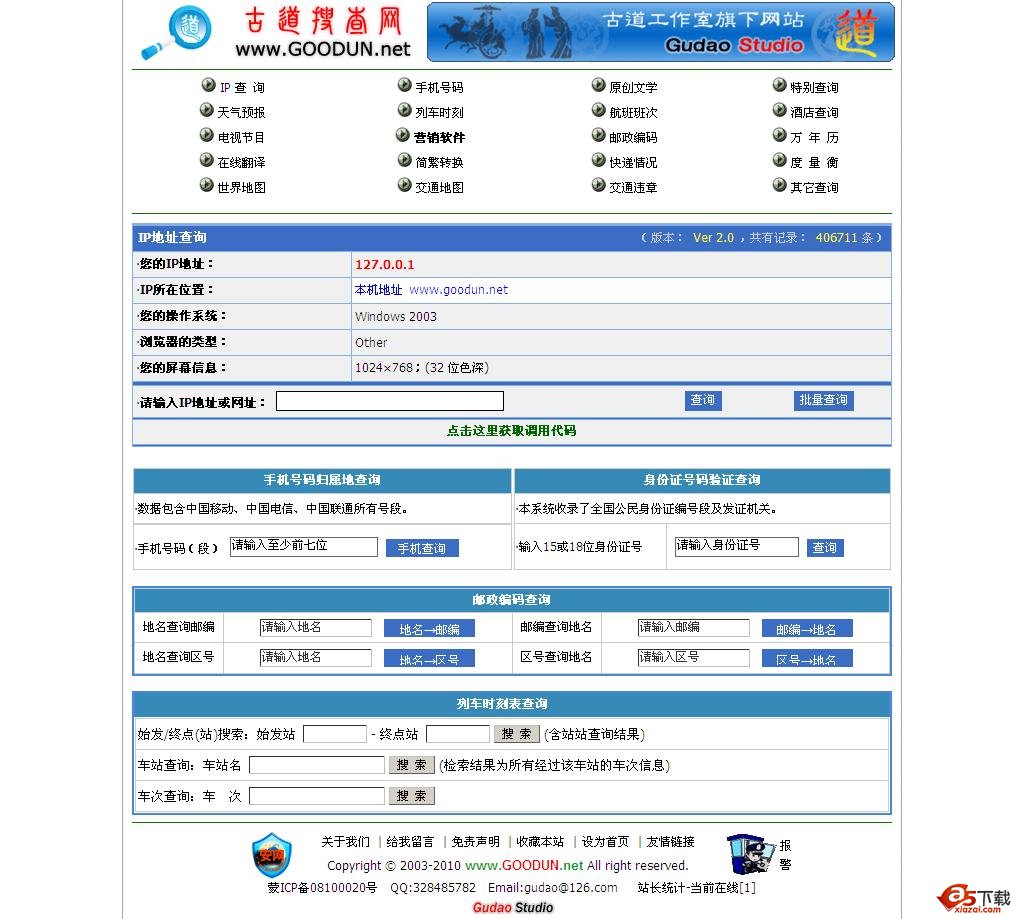Click the 地名→邮编 conversion button

tap(429, 628)
